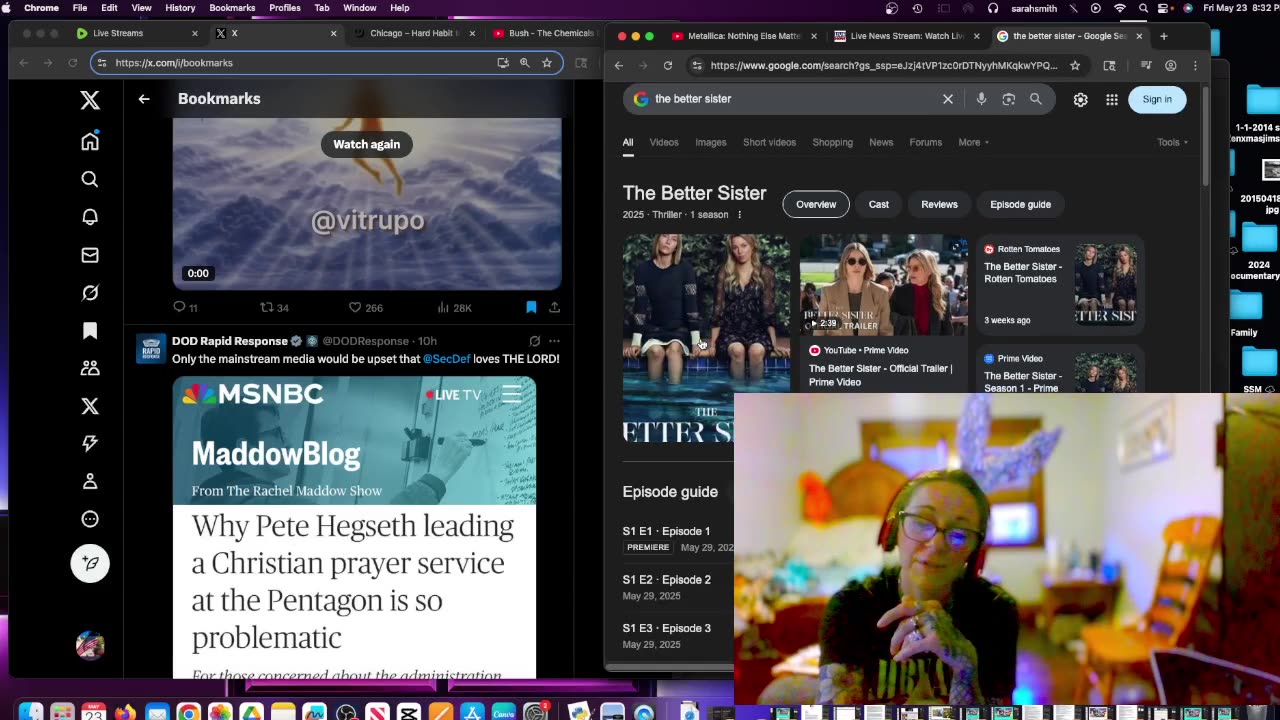Expand the Tools dropdown
This screenshot has width=1280, height=720.
(1172, 142)
